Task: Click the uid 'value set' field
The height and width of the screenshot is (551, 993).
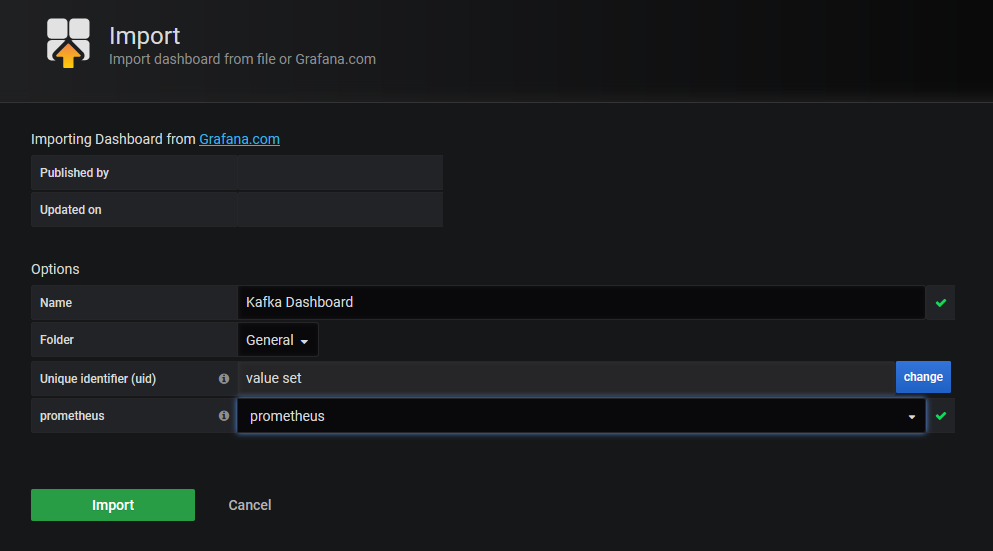Action: [x=566, y=378]
